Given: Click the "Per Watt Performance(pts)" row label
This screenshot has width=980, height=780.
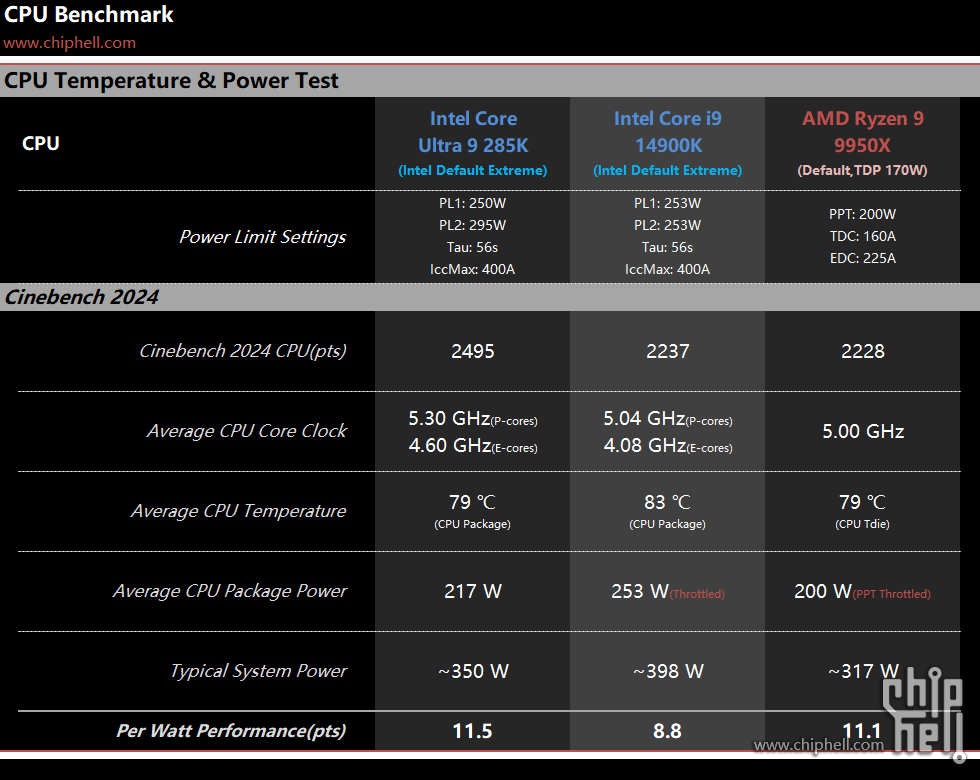Looking at the screenshot, I should (231, 731).
